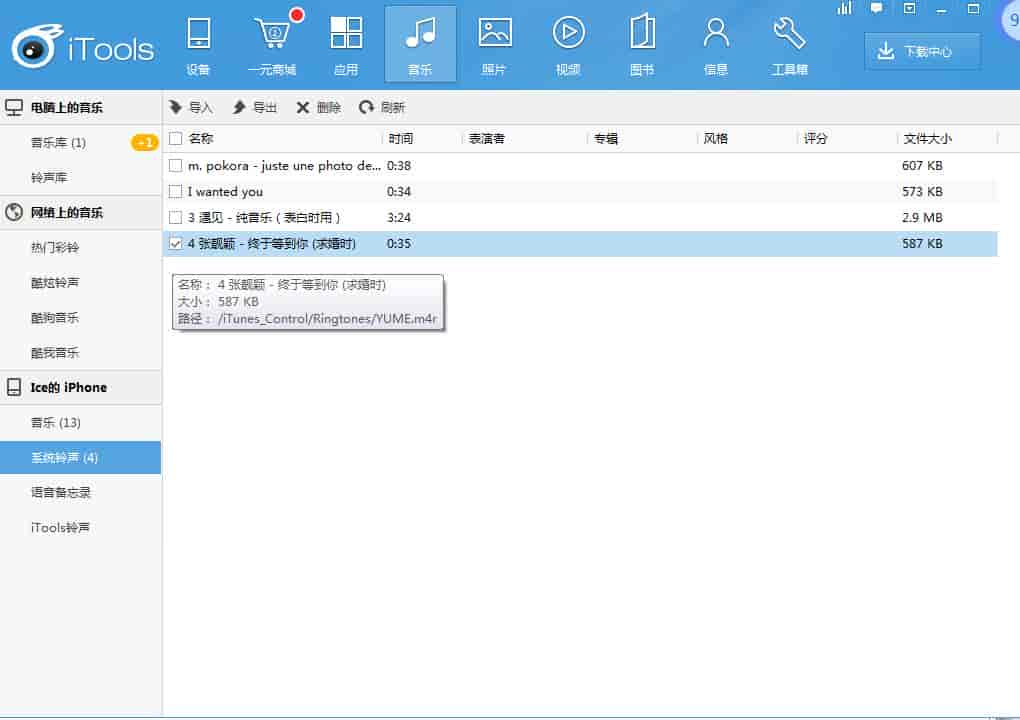Open the 图书 (Books) icon
The width and height of the screenshot is (1020, 720).
642,31
